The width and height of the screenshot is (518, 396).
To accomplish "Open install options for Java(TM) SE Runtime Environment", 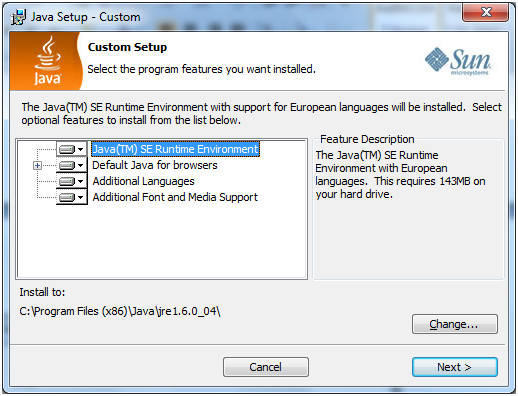I will (x=72, y=149).
